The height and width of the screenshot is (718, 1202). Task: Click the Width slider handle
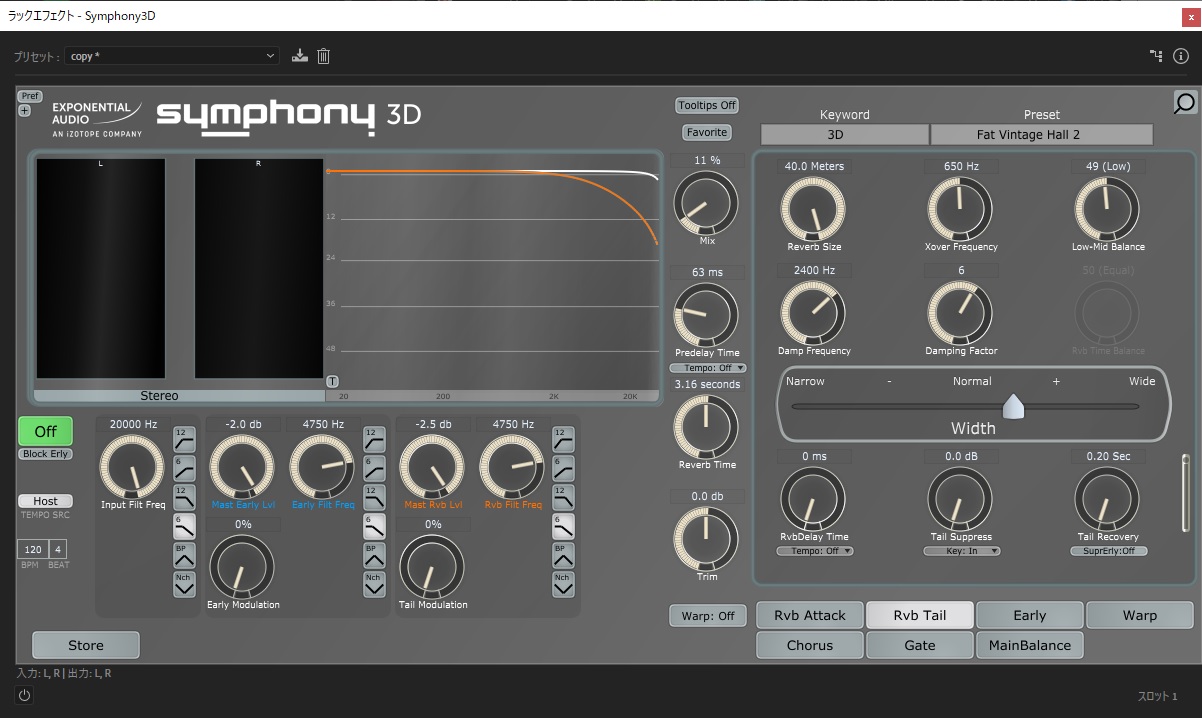click(x=1014, y=406)
